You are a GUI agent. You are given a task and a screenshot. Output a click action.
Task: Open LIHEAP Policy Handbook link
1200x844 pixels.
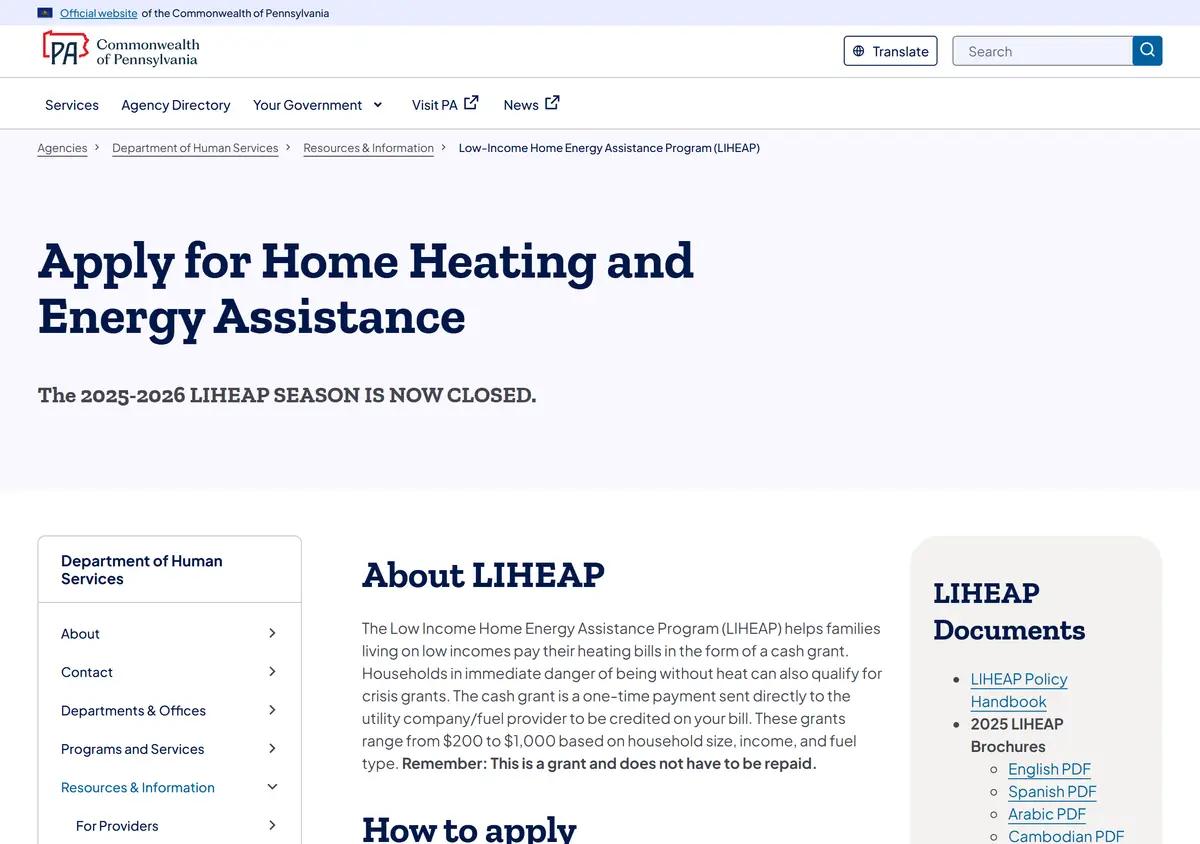[1019, 690]
